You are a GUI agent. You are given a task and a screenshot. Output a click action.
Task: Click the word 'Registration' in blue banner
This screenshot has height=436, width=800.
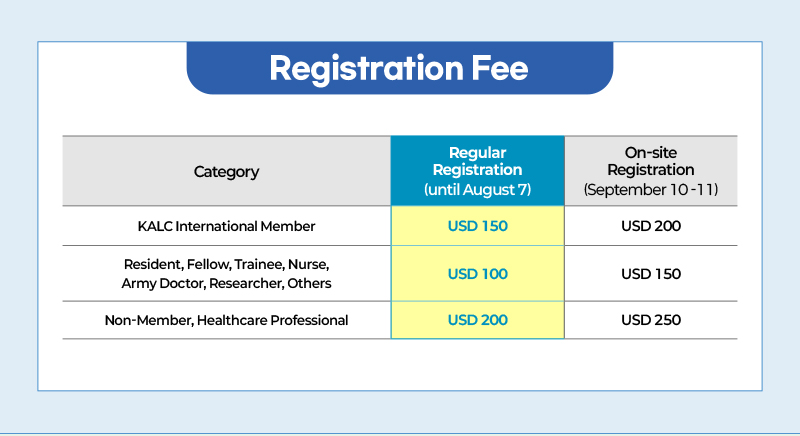click(366, 69)
